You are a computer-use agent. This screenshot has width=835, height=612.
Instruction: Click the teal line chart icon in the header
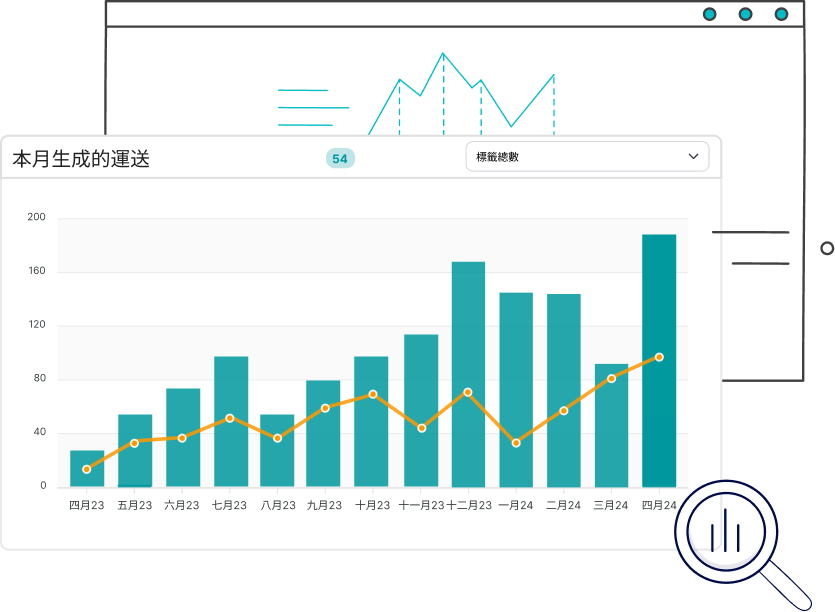coord(460,90)
